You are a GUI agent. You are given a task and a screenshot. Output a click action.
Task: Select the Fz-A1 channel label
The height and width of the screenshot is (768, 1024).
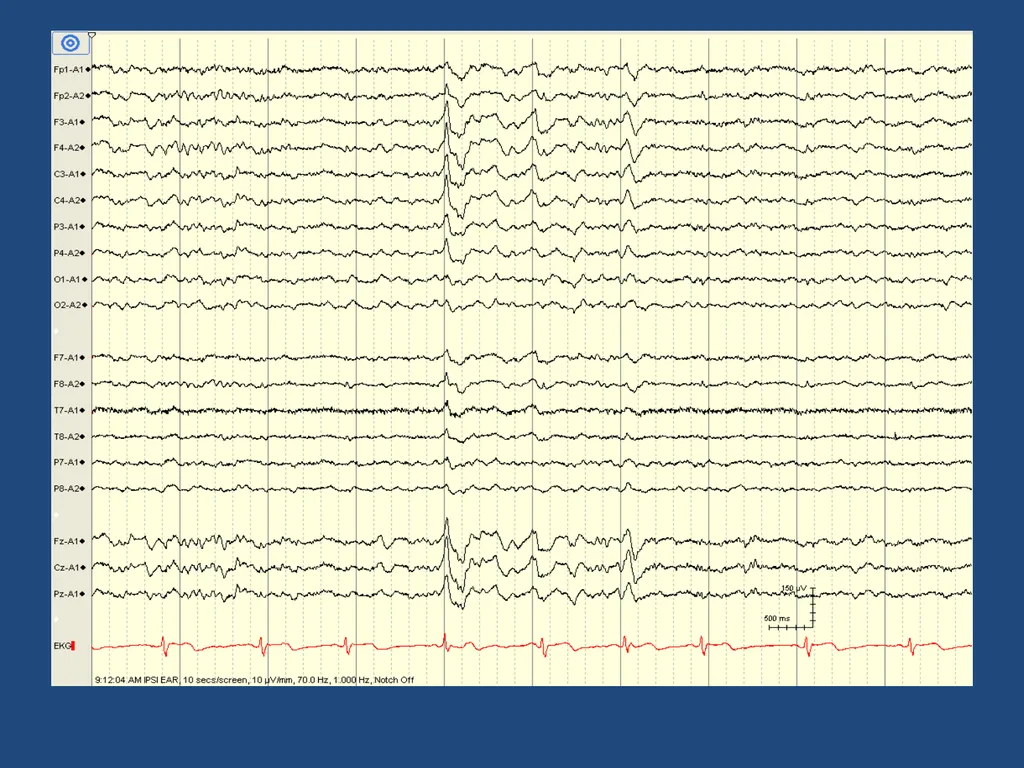[x=66, y=541]
